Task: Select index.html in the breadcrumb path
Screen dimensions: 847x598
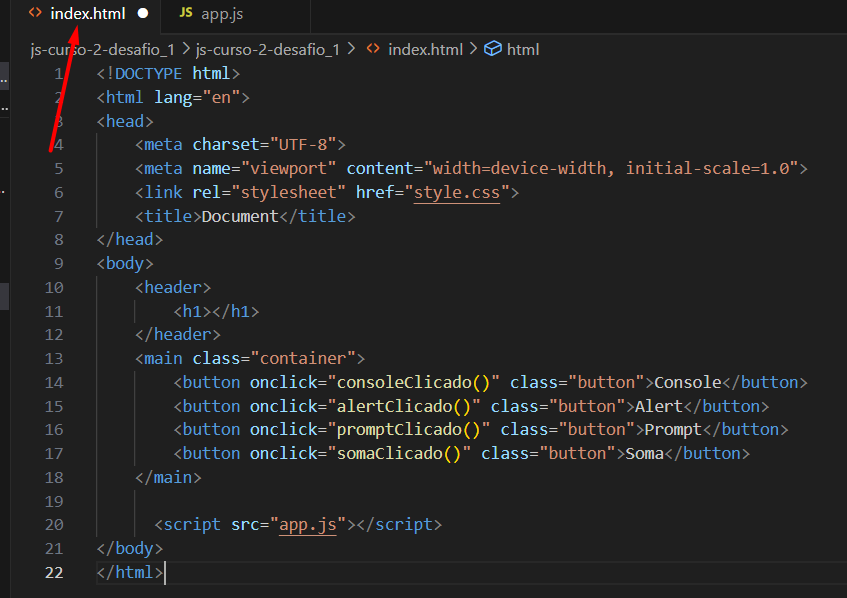Action: (x=425, y=50)
